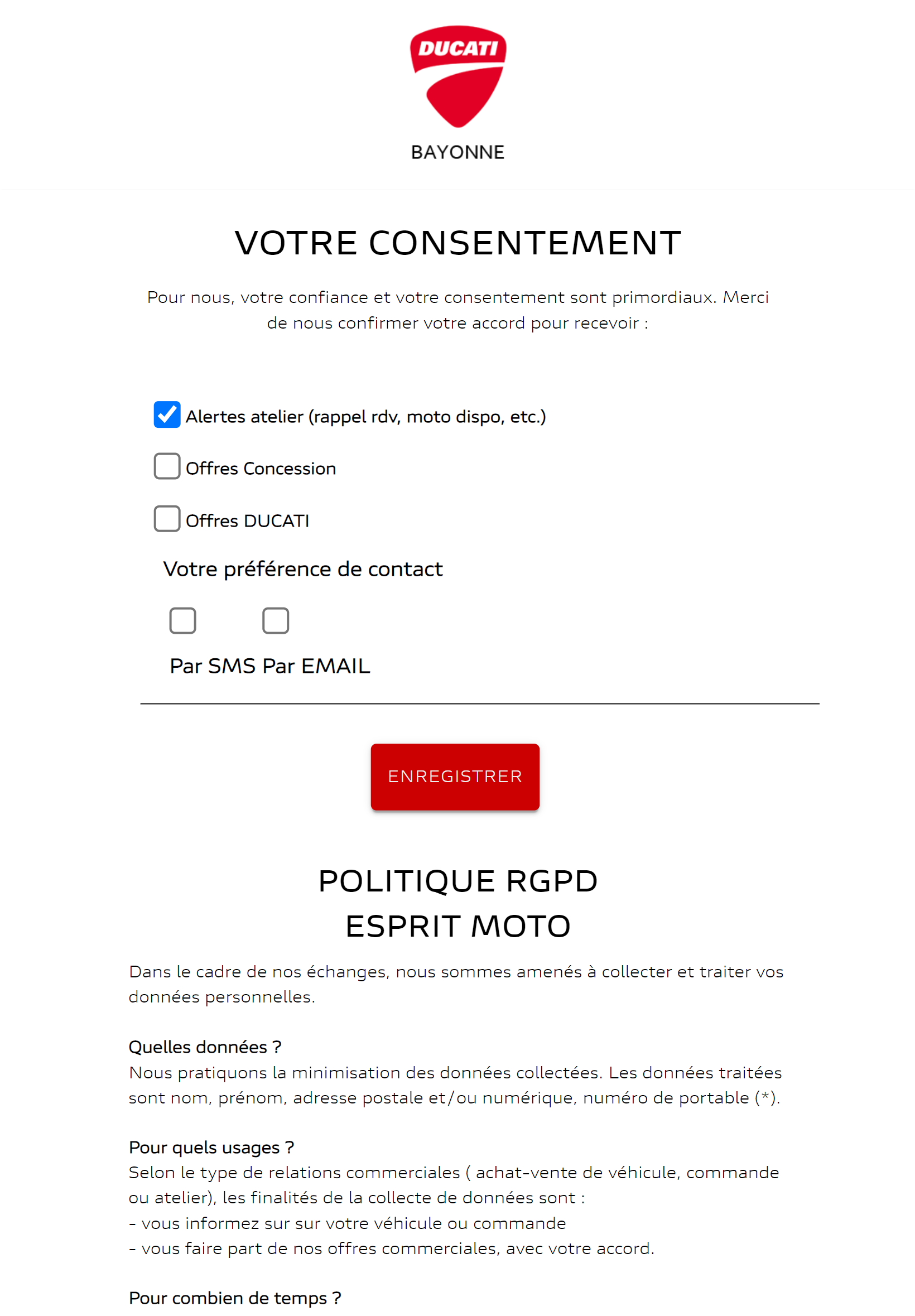Click 'Votre préférence de contact' heading

303,570
